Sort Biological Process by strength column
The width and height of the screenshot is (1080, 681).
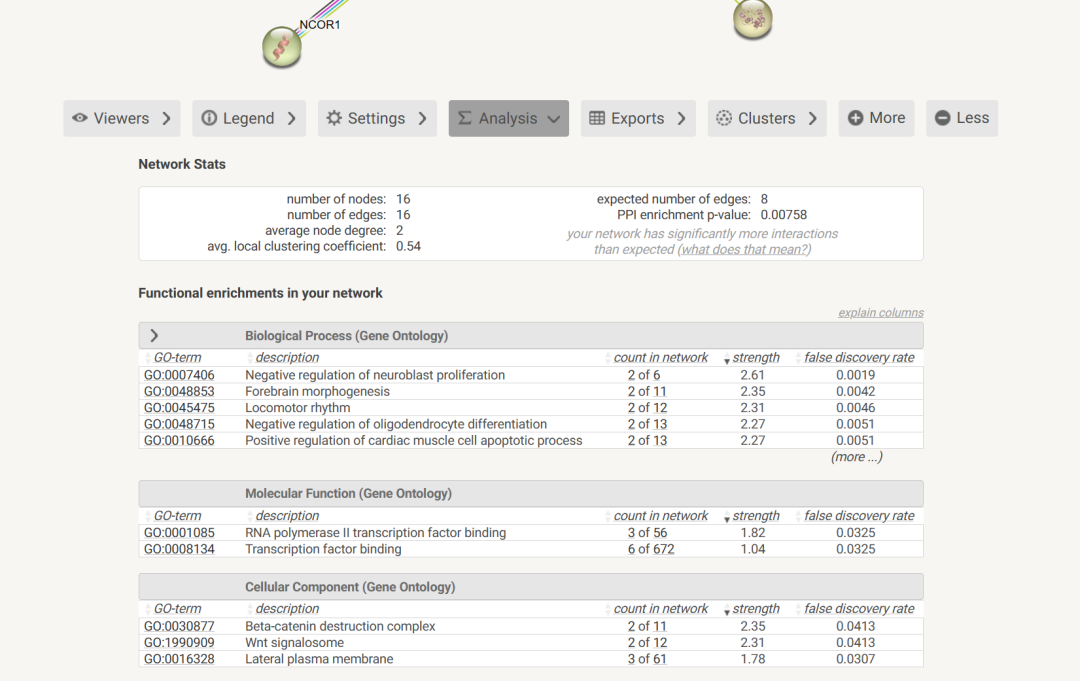[754, 358]
